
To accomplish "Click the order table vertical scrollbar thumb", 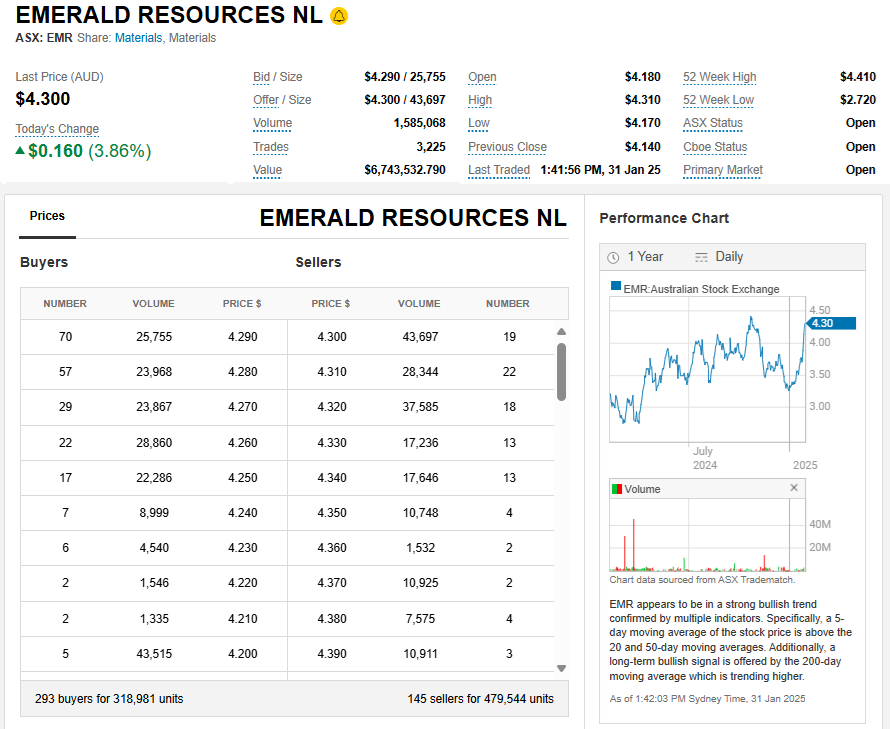I will tap(561, 370).
